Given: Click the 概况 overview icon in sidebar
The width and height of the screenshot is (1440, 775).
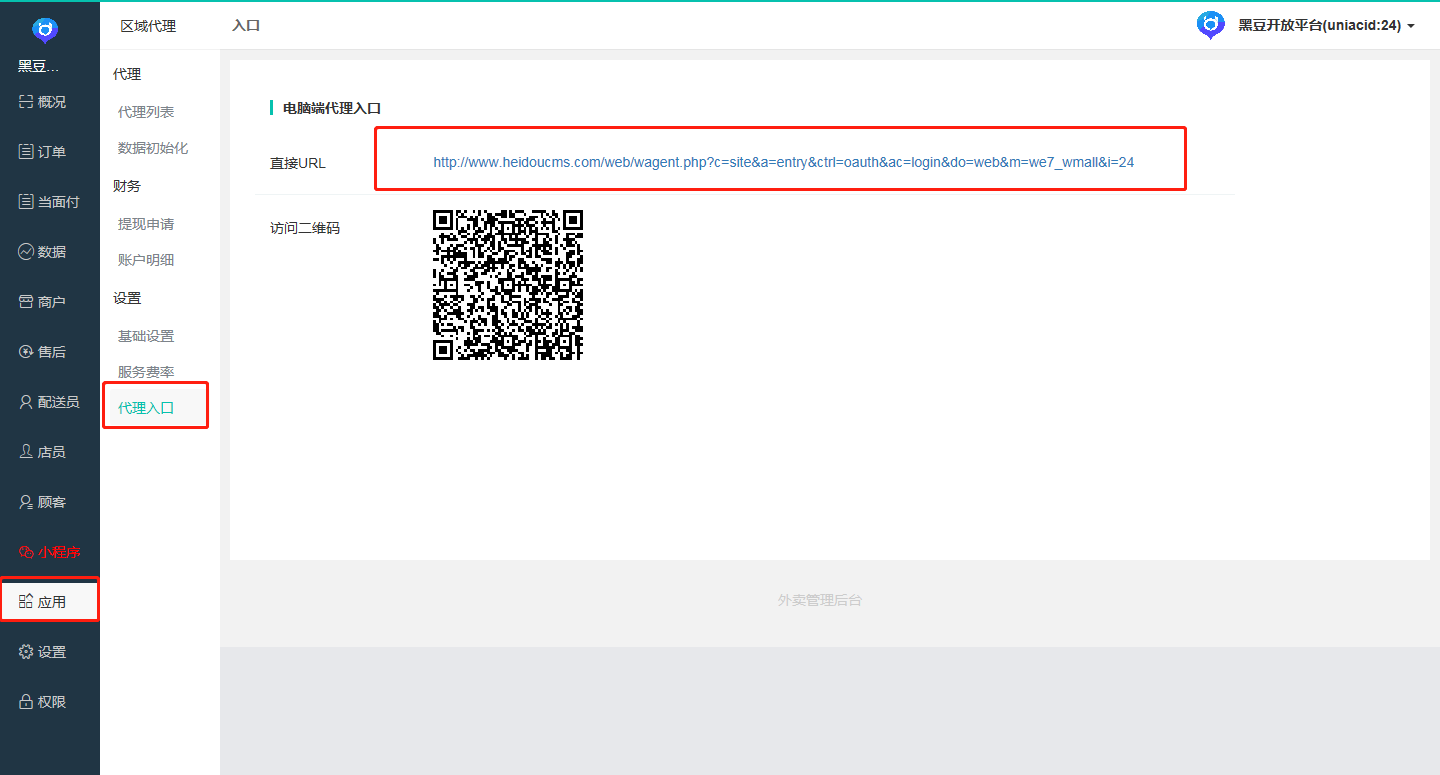Looking at the screenshot, I should [x=26, y=102].
